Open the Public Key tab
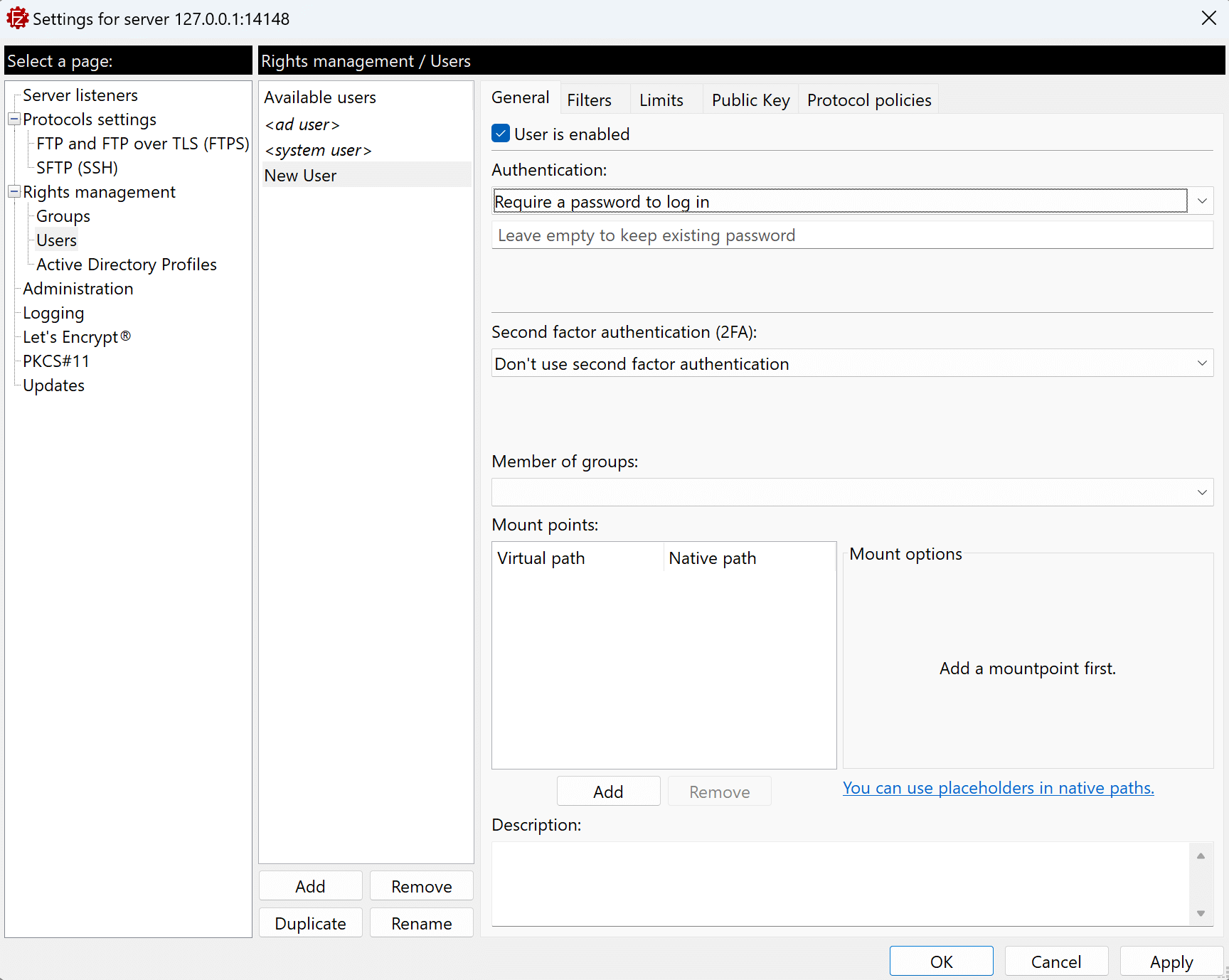 pos(750,100)
